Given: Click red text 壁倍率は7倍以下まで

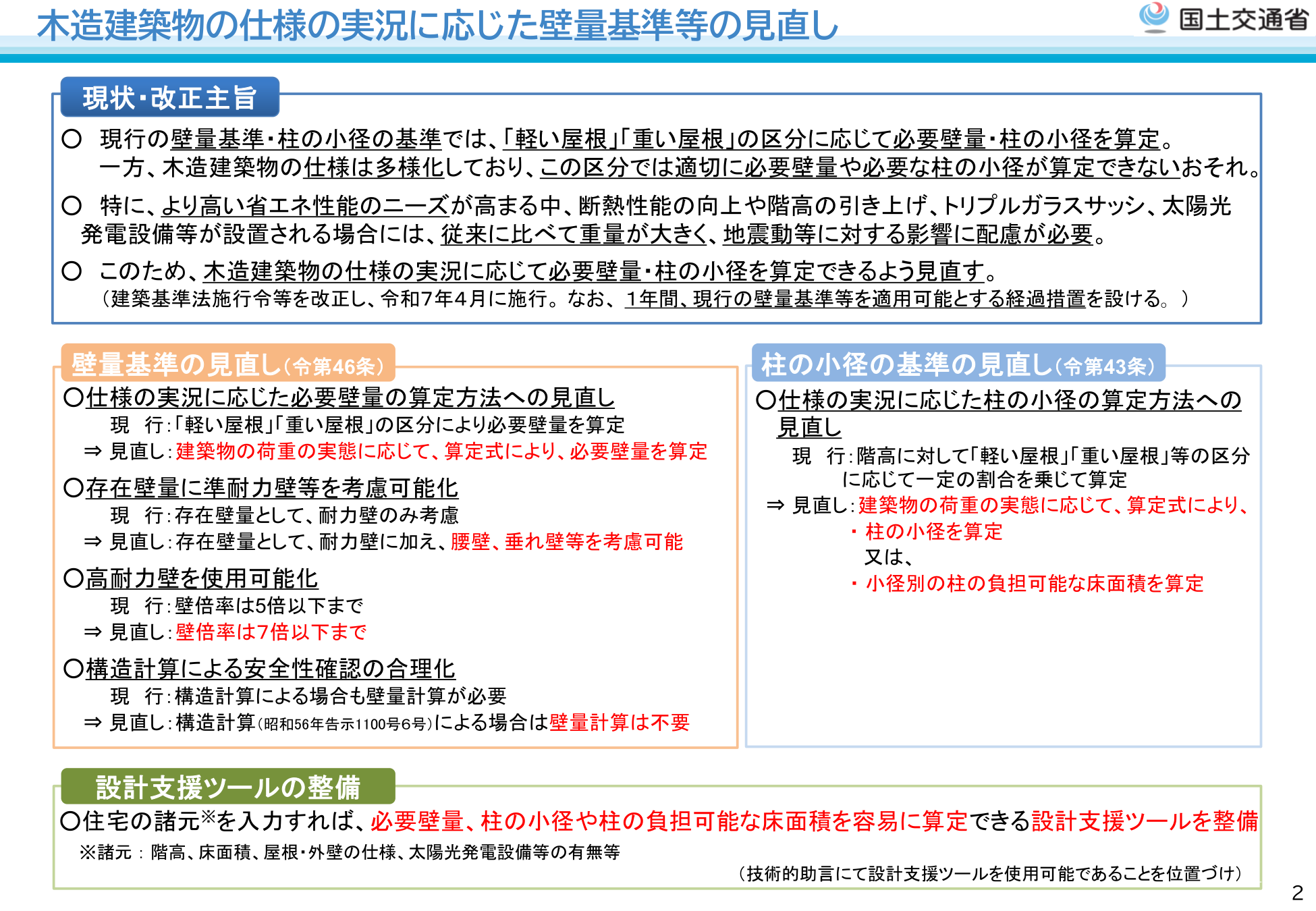Looking at the screenshot, I should (271, 632).
